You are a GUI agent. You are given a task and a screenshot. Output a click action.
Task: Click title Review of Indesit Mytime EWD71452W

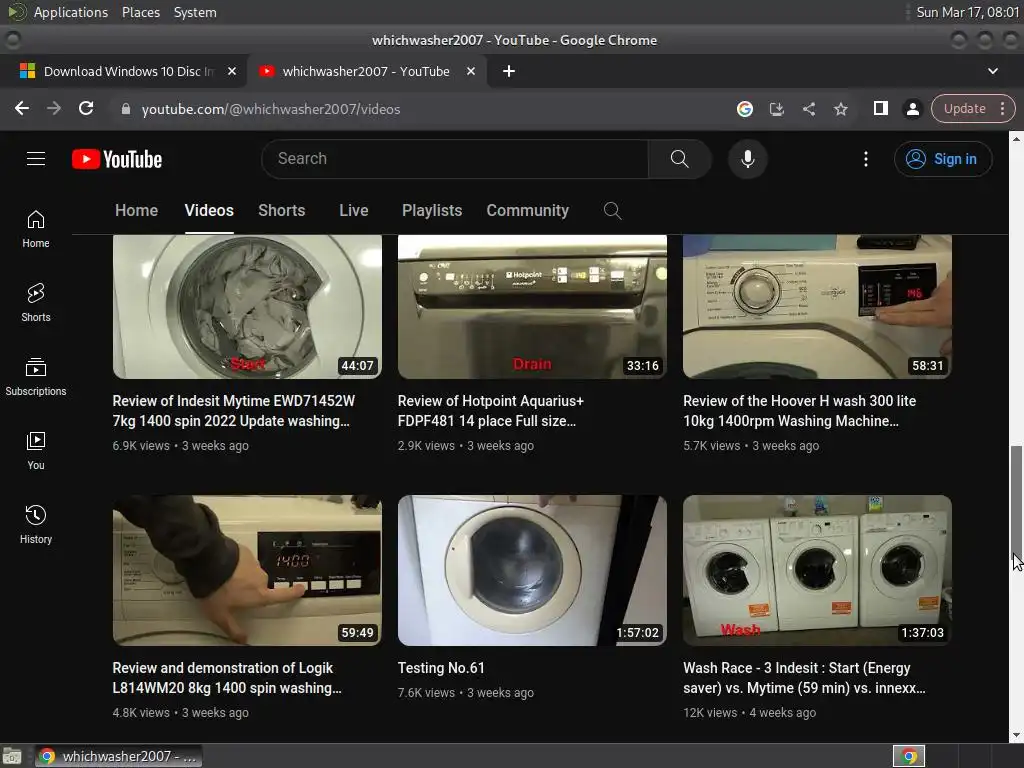click(x=233, y=411)
